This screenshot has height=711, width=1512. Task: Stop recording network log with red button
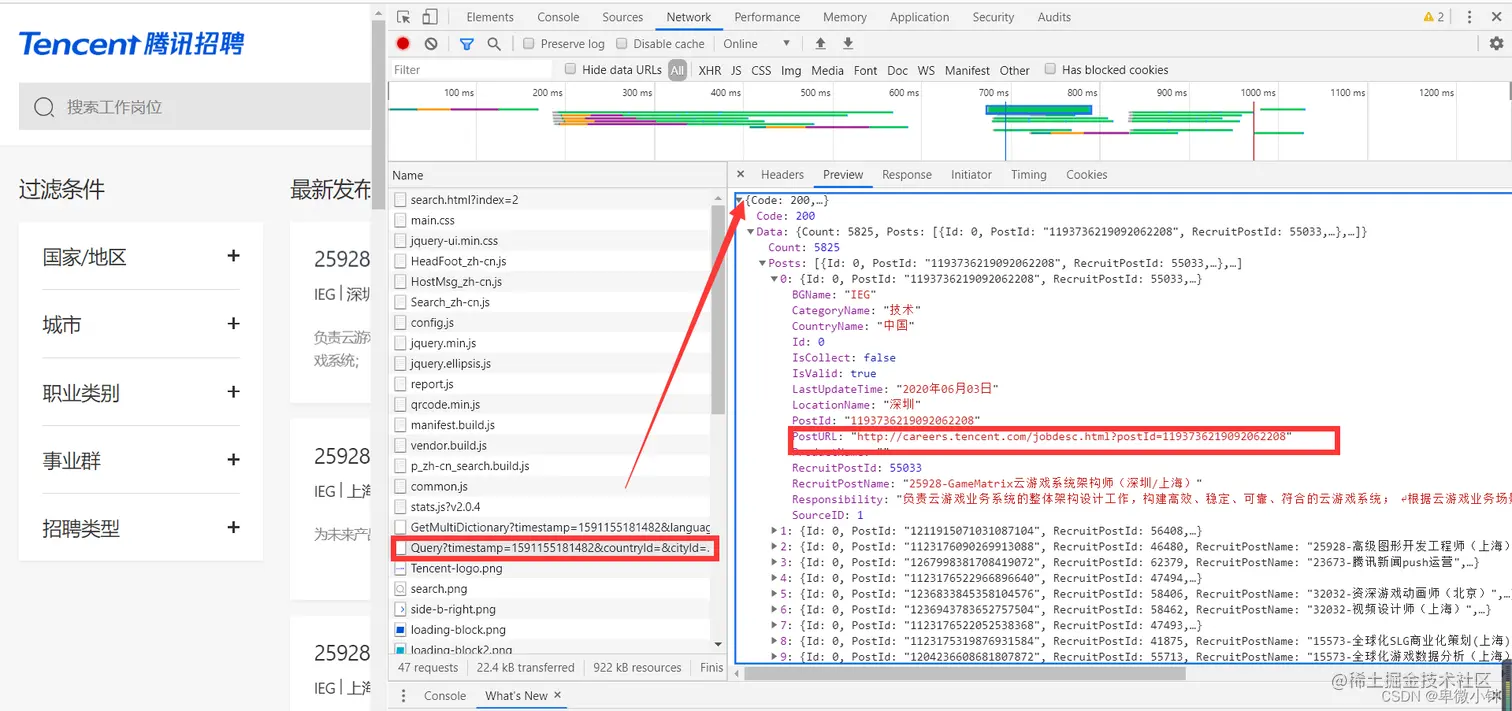(x=403, y=44)
